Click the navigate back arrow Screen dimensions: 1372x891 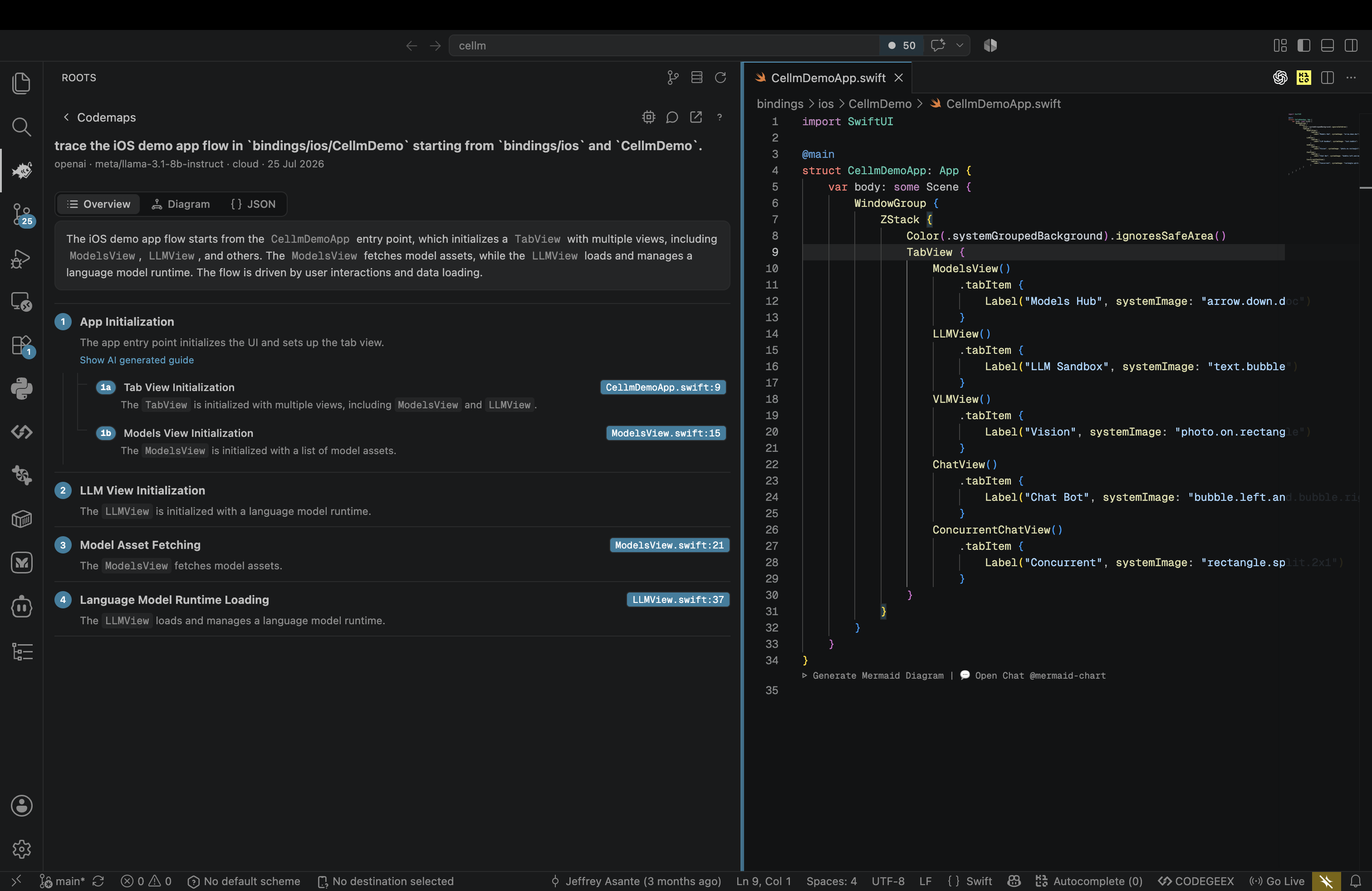[411, 45]
